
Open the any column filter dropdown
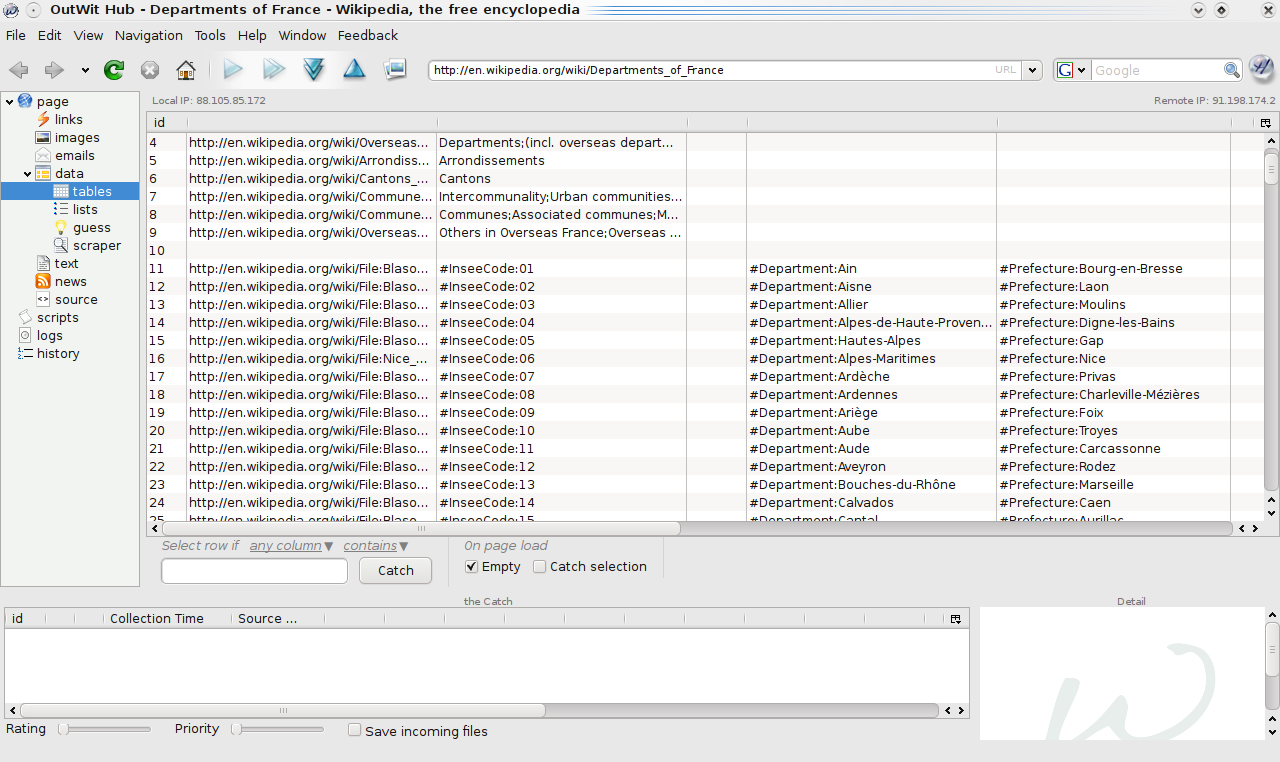[x=292, y=546]
